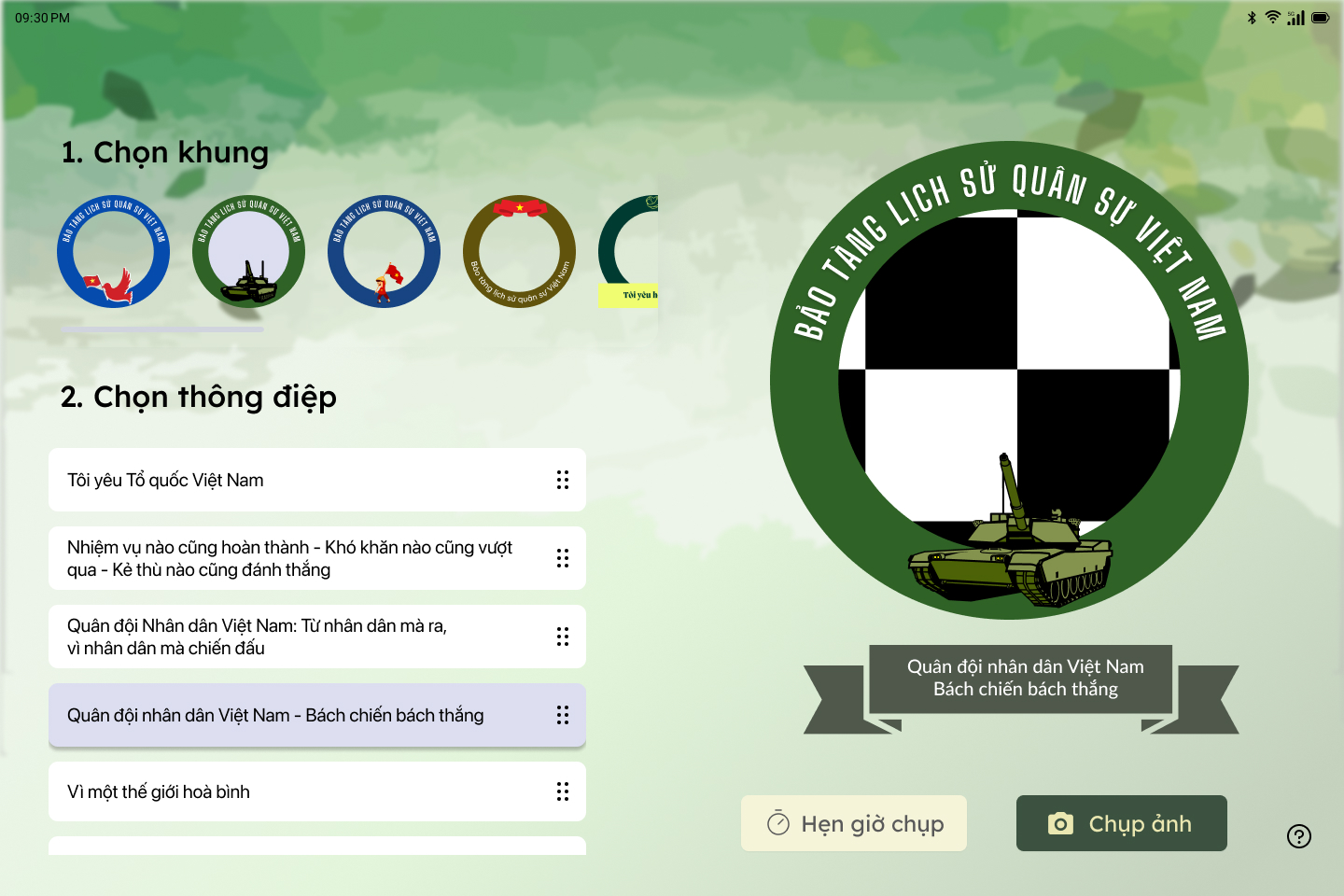Tap the 'Chụp ảnh' camera button

[1121, 823]
